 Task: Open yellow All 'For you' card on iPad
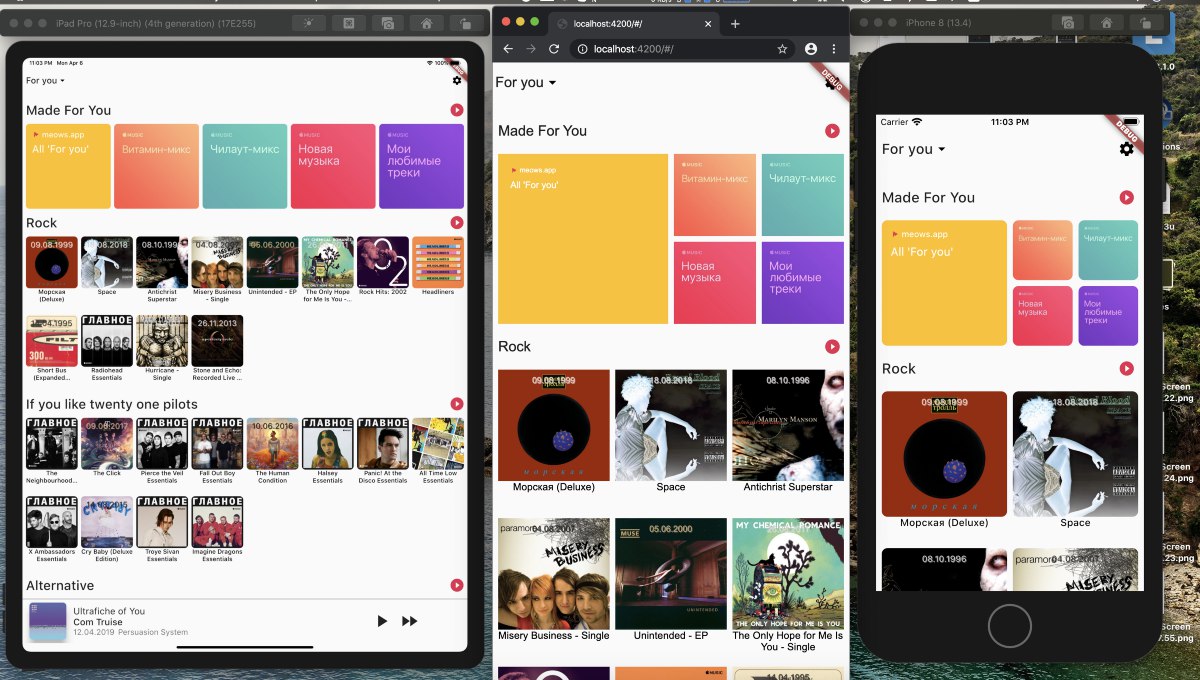(x=68, y=166)
